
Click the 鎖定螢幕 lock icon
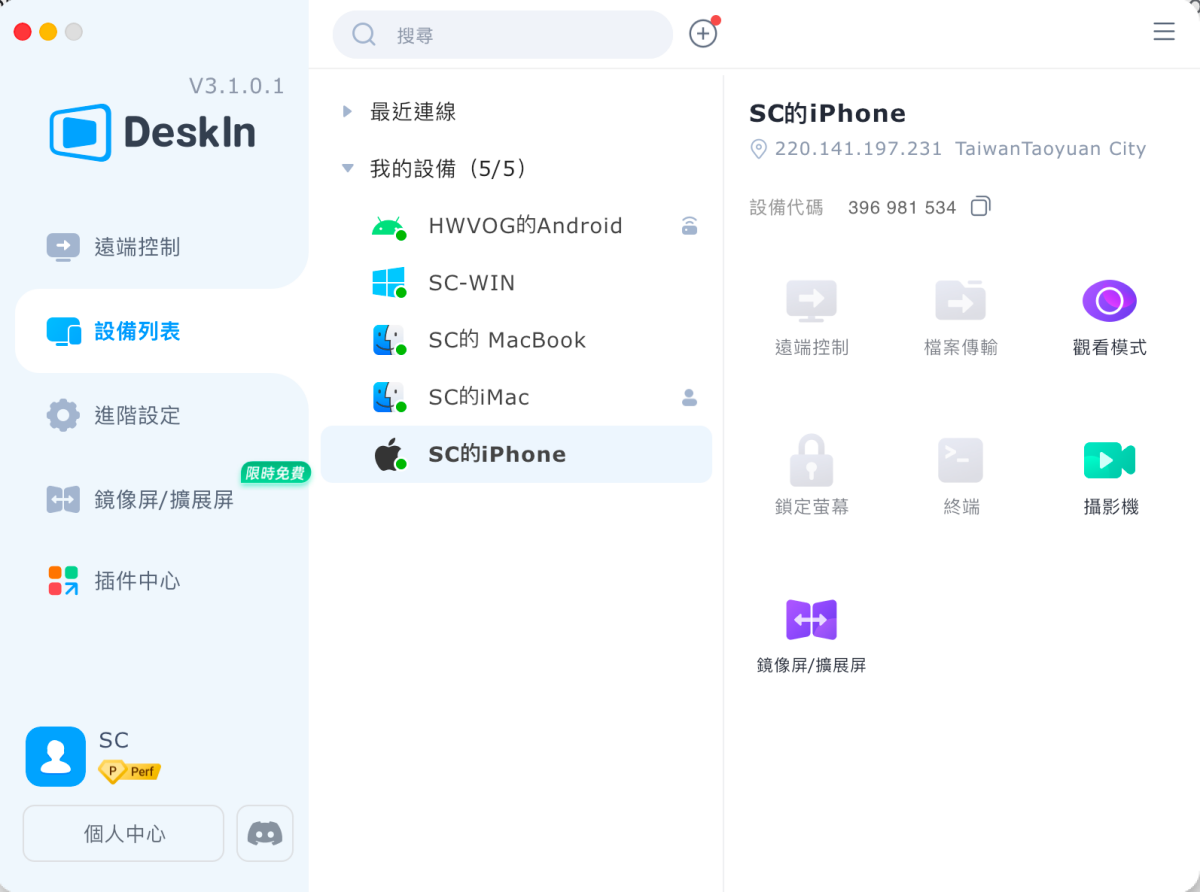[x=811, y=460]
